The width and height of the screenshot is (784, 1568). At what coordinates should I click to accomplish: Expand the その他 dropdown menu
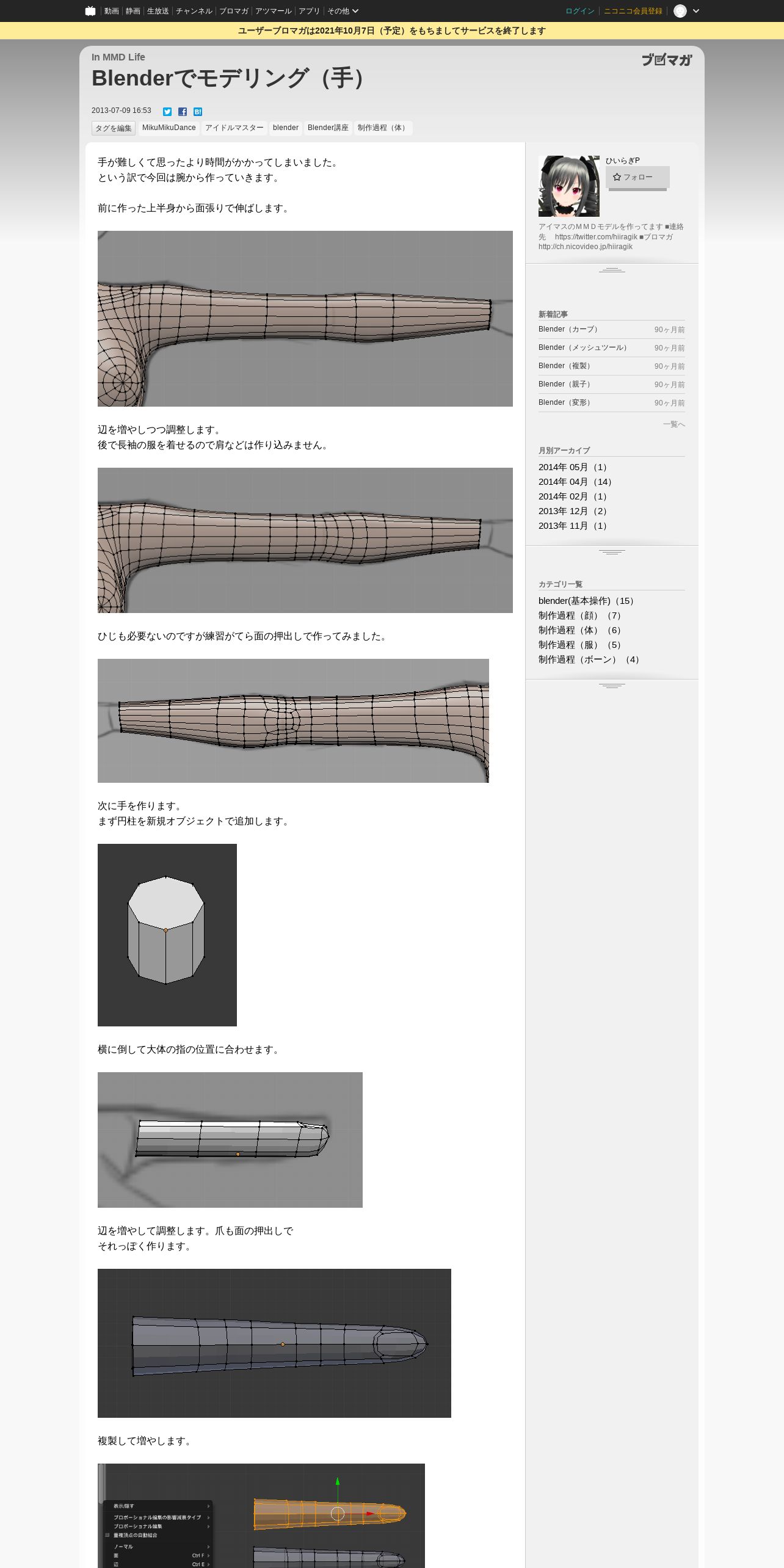[x=343, y=11]
